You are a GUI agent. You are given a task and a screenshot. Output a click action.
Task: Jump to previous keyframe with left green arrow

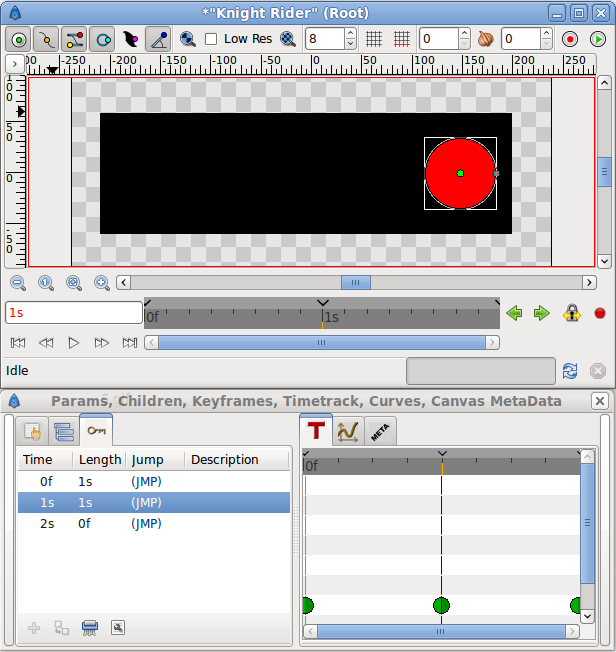pos(514,313)
